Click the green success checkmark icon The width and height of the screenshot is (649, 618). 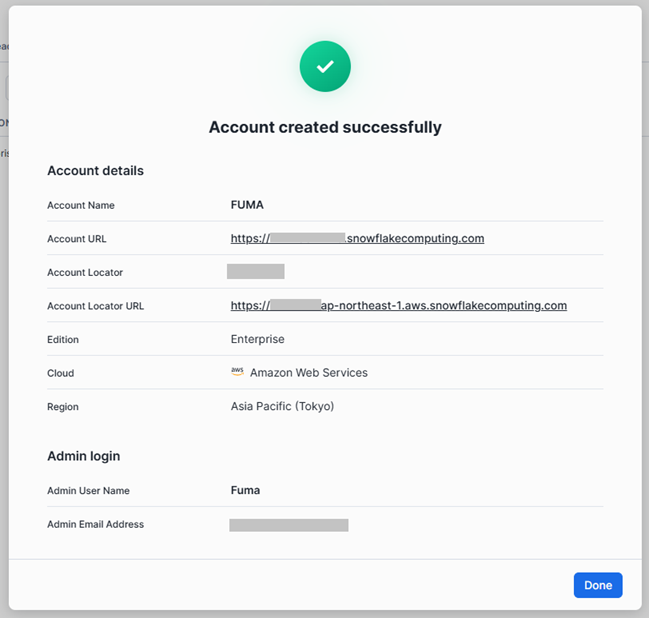pyautogui.click(x=325, y=66)
